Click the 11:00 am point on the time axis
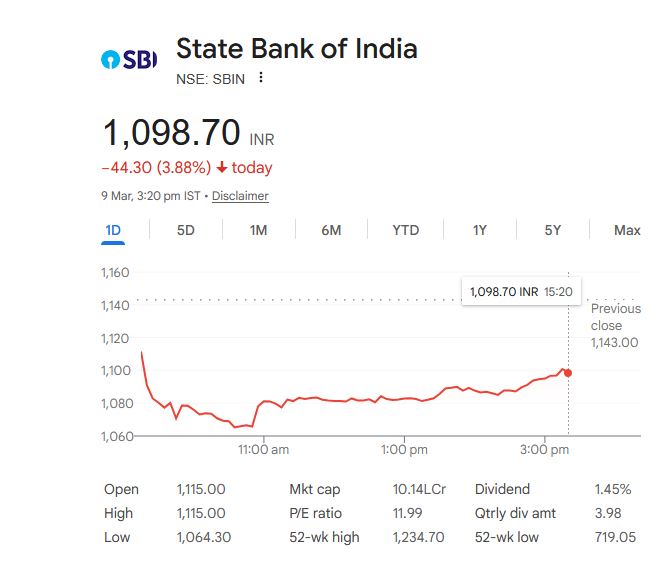The height and width of the screenshot is (583, 656). (x=264, y=451)
